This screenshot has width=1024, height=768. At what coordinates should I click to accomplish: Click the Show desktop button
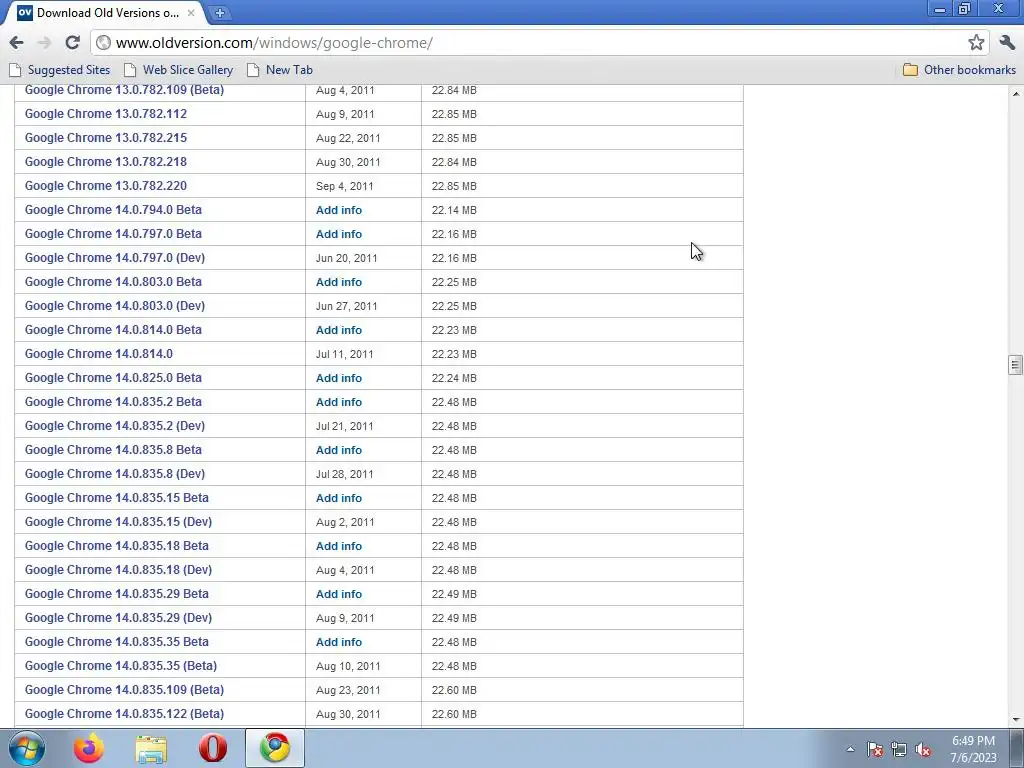coord(1018,748)
